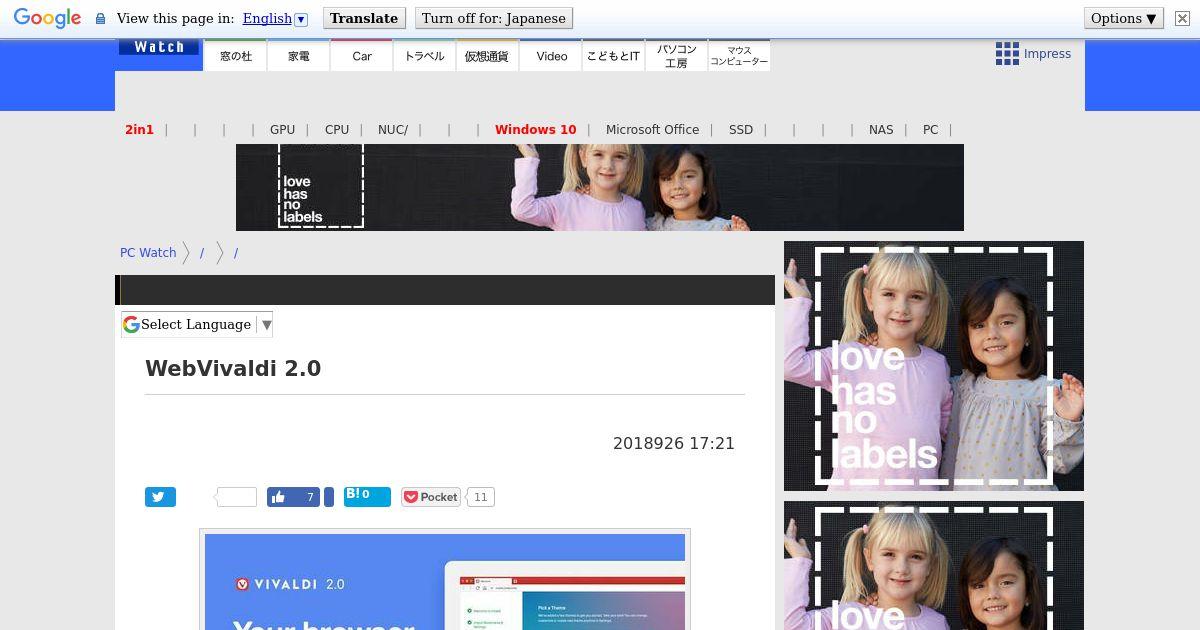Select the SSD topic link
The height and width of the screenshot is (630, 1200).
(741, 130)
